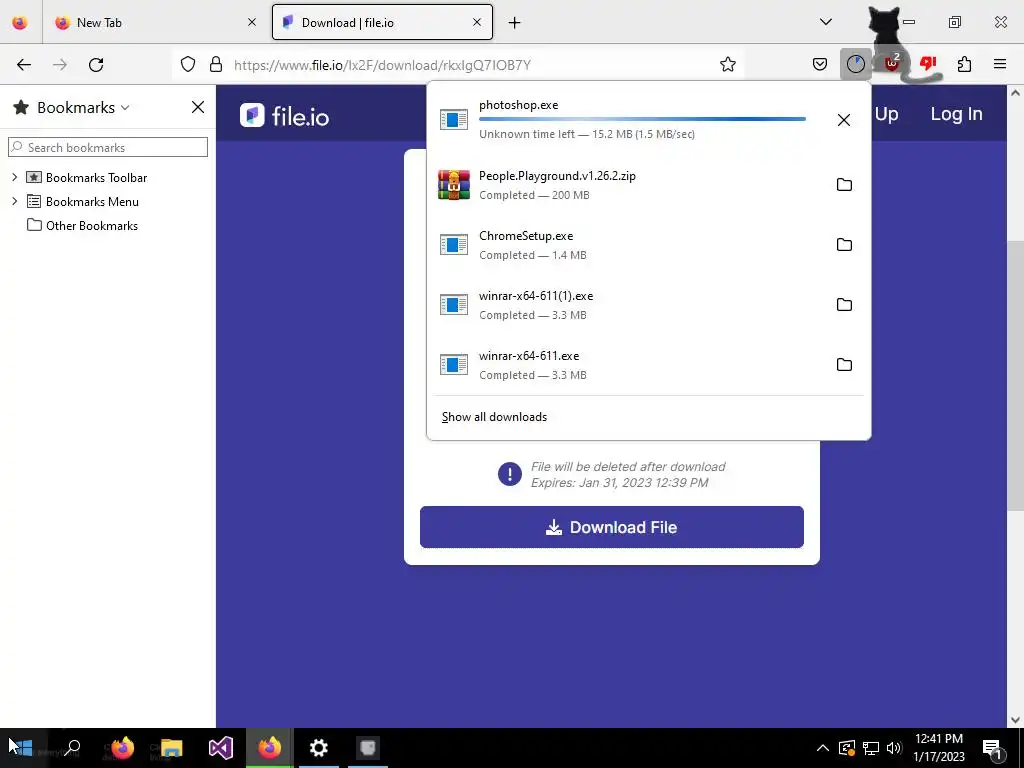The image size is (1024, 768).
Task: Open Windows taskbar search
Action: pyautogui.click(x=72, y=748)
